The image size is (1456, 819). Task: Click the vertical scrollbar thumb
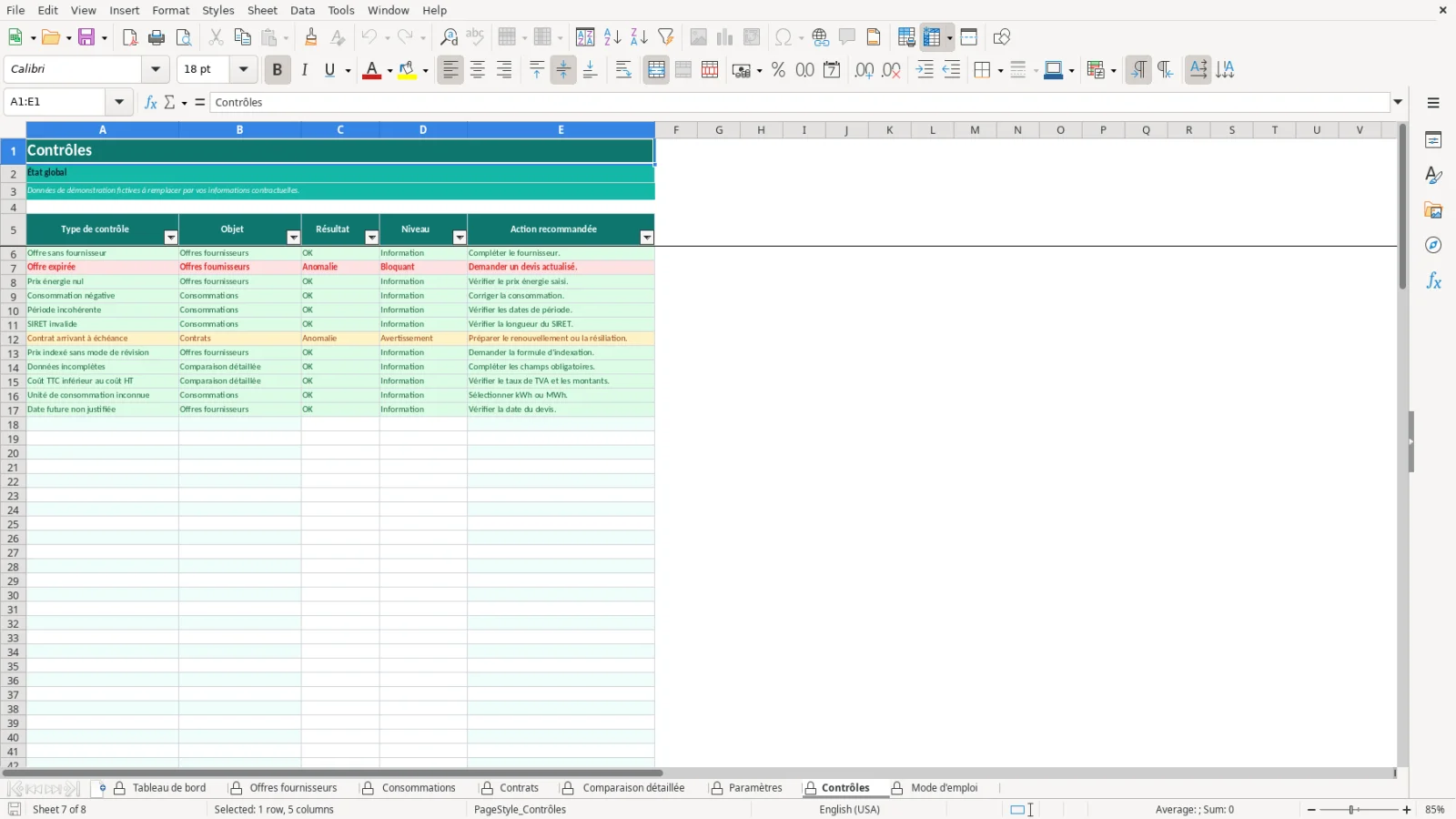1403,207
